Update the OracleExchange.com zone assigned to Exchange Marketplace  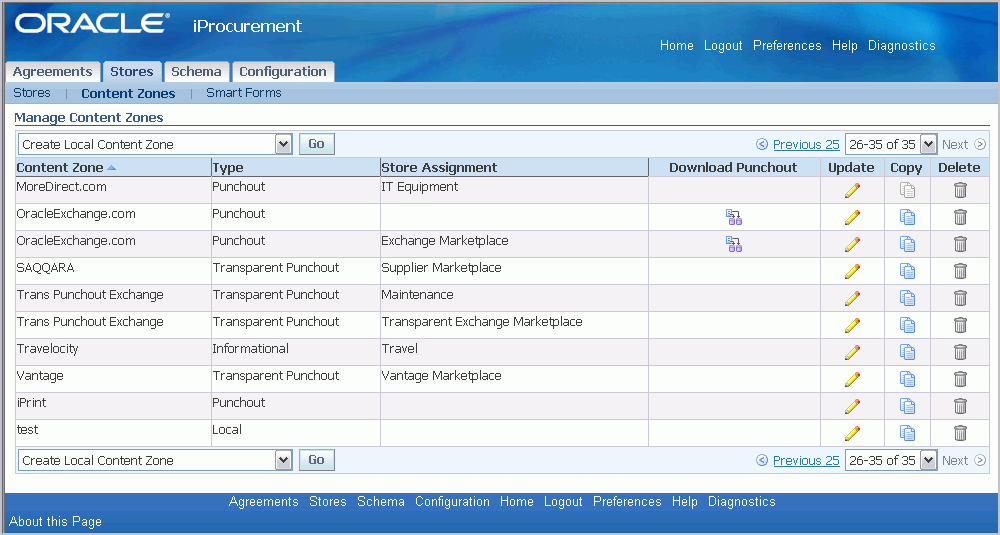pos(852,244)
